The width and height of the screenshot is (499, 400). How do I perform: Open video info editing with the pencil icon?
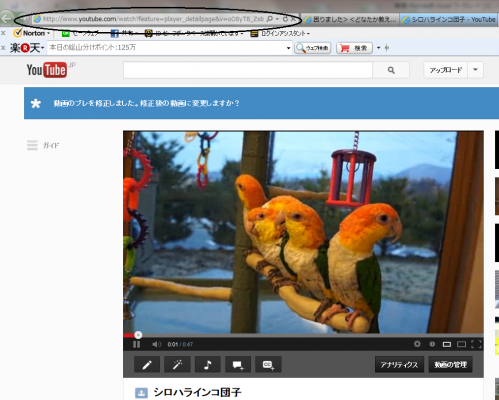pos(147,365)
